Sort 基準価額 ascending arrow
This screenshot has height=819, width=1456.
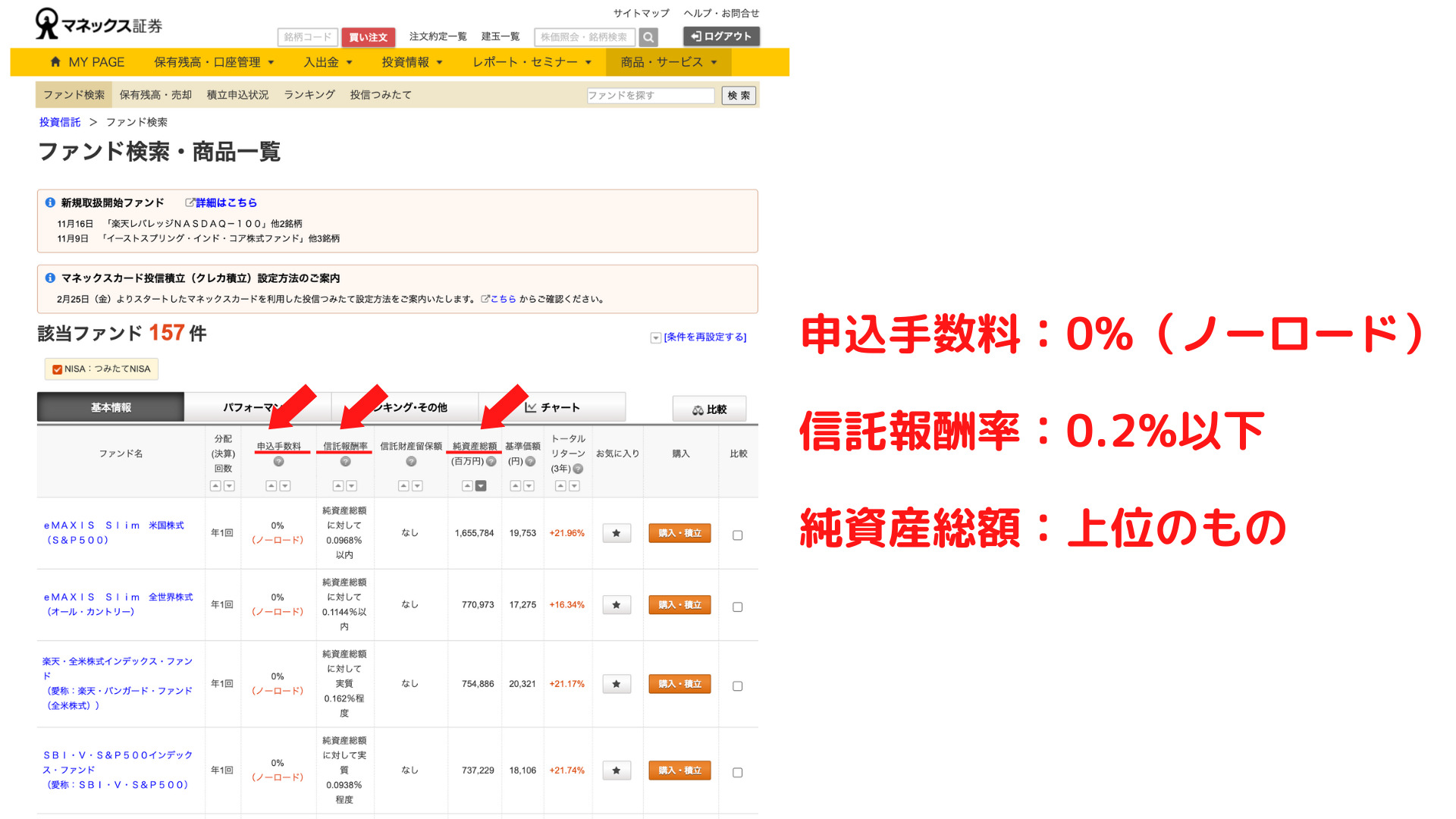coord(516,486)
